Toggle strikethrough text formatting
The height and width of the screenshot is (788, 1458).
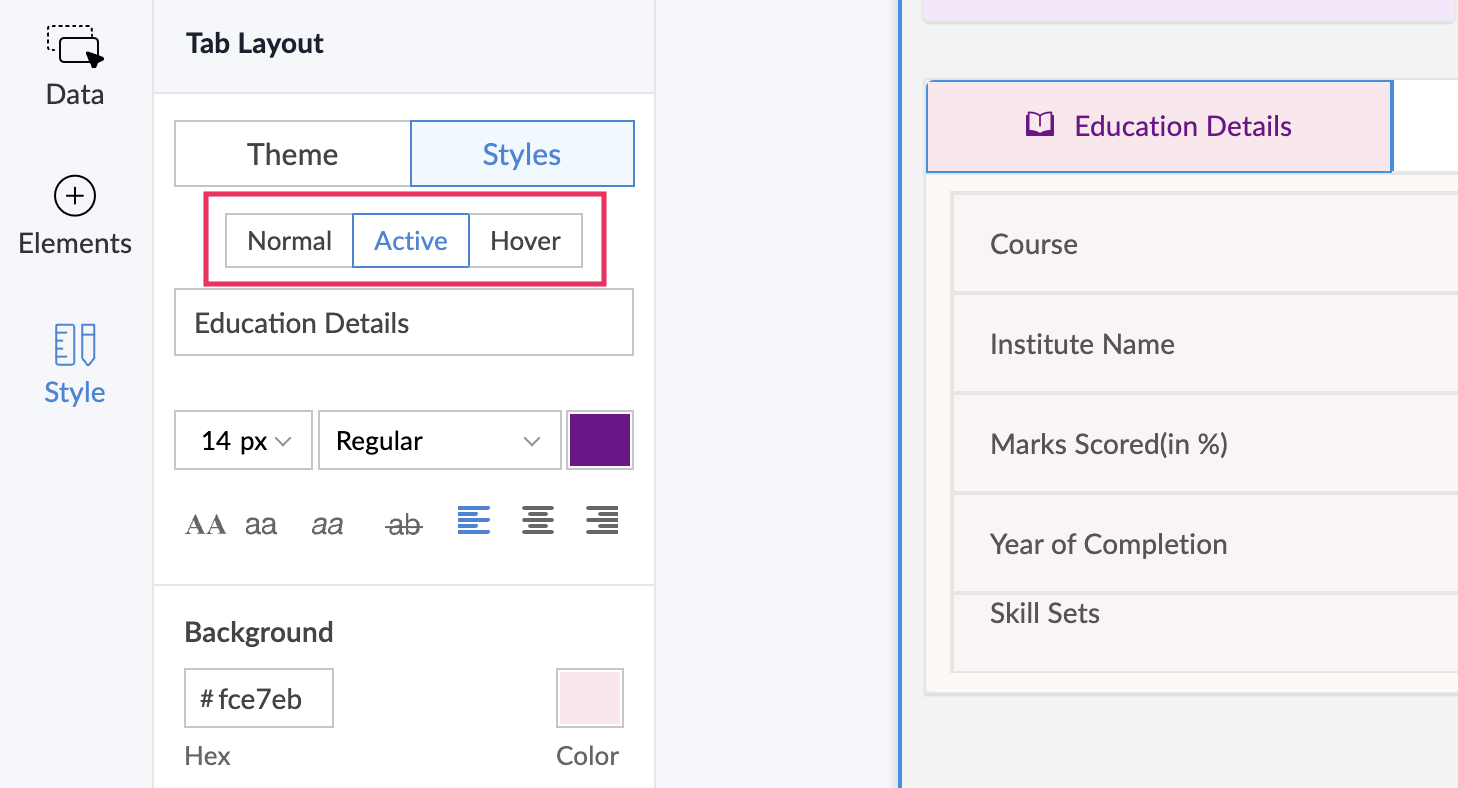(x=404, y=524)
